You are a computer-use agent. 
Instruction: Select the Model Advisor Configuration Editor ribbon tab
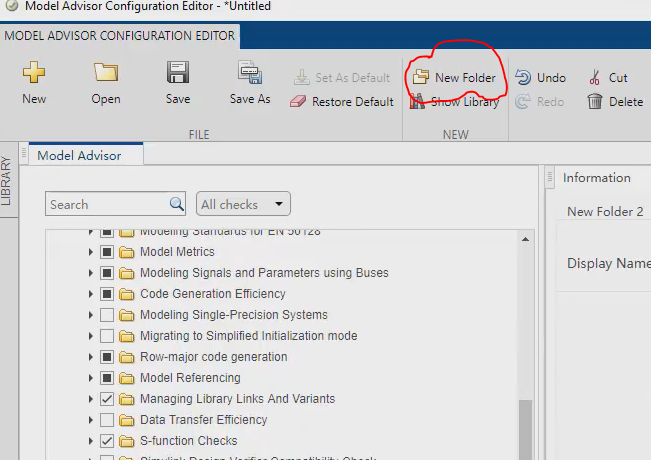(120, 36)
